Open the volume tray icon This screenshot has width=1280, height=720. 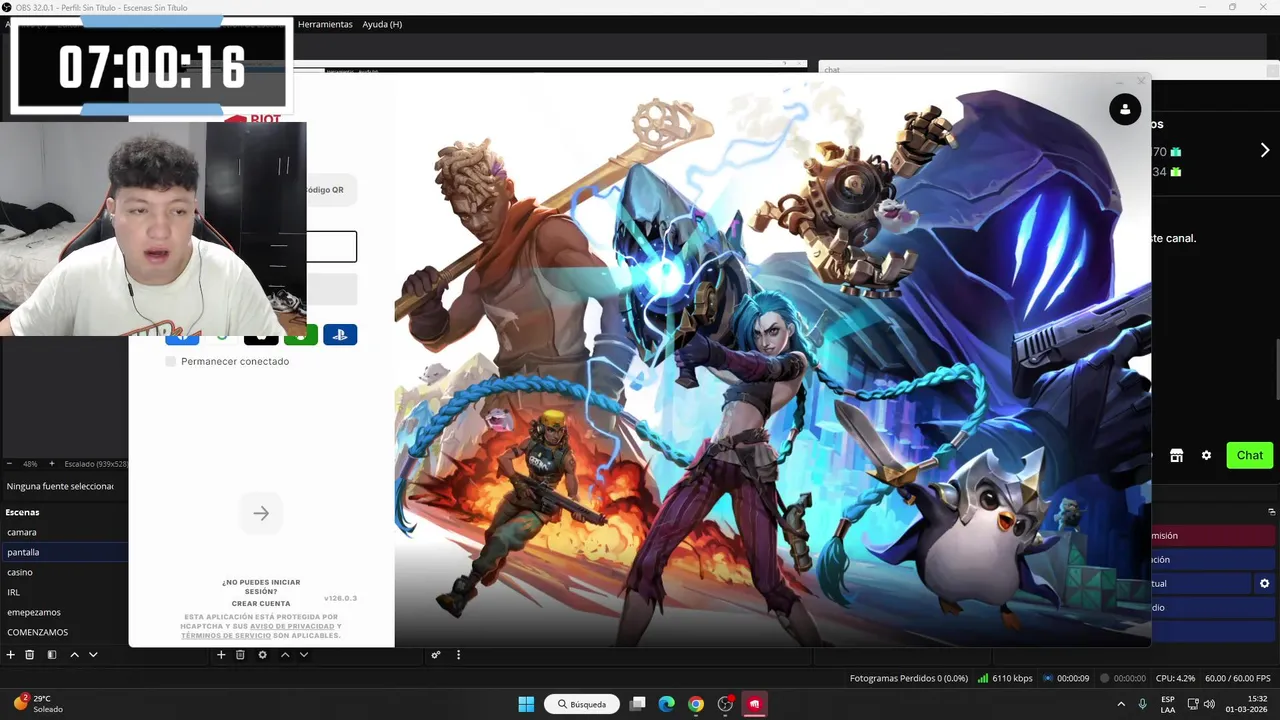point(1209,704)
